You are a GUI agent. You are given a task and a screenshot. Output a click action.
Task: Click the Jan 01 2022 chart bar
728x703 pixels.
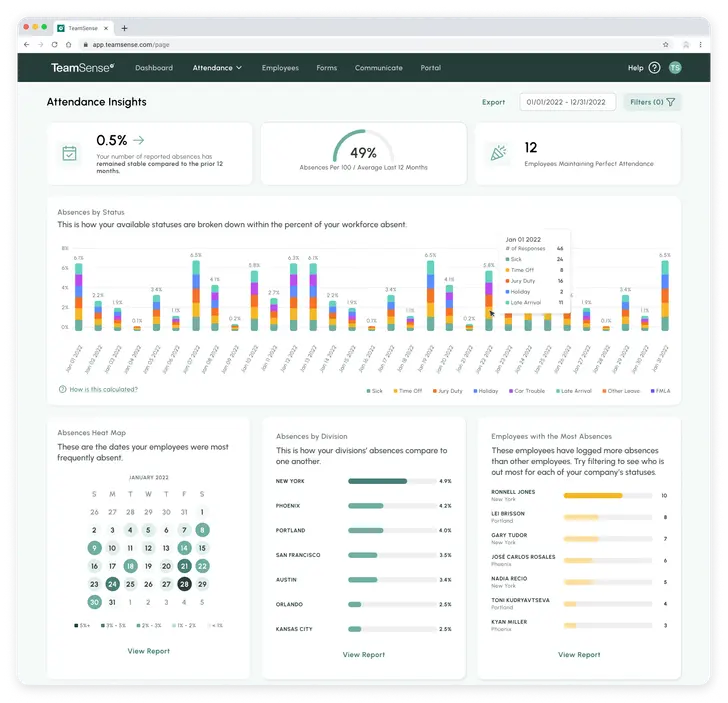click(78, 297)
